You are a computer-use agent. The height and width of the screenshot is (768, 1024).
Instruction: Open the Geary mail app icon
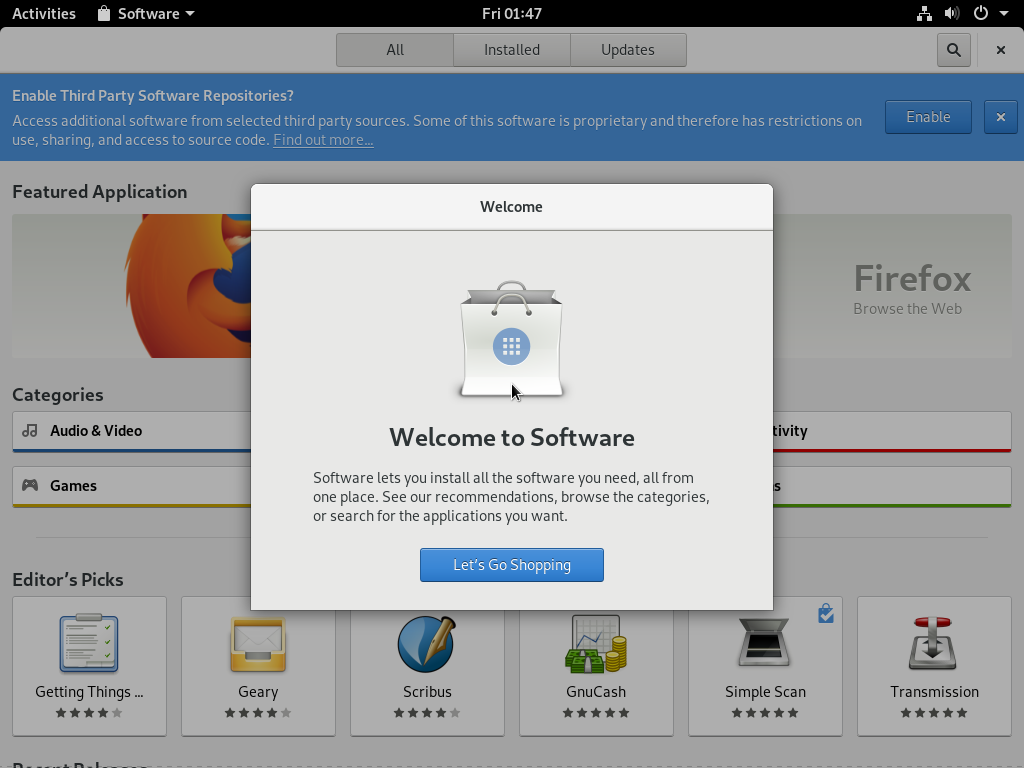(258, 644)
